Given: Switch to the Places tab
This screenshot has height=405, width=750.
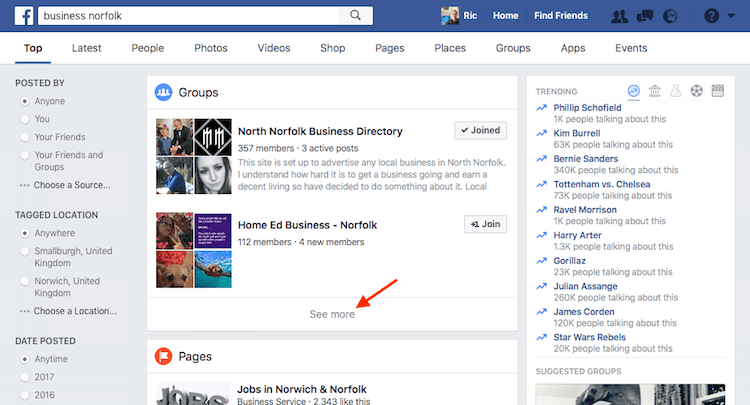Looking at the screenshot, I should click(x=450, y=48).
